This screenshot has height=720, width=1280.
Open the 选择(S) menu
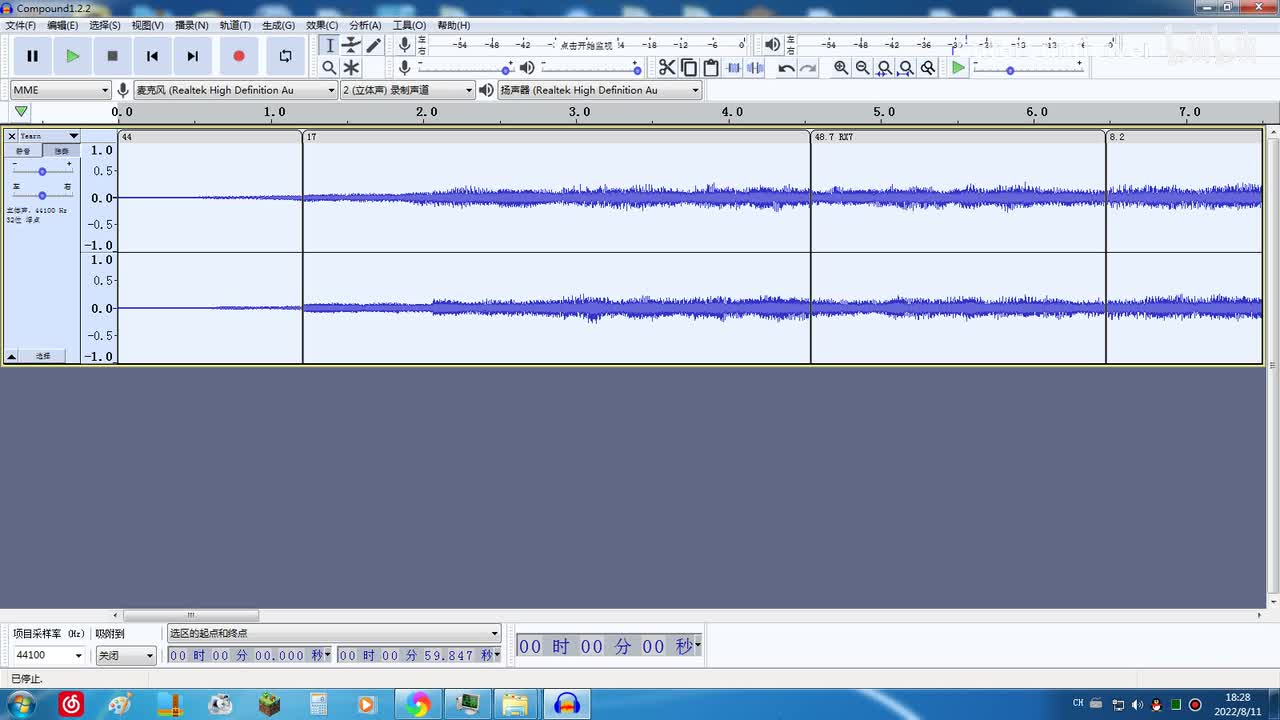[x=104, y=25]
